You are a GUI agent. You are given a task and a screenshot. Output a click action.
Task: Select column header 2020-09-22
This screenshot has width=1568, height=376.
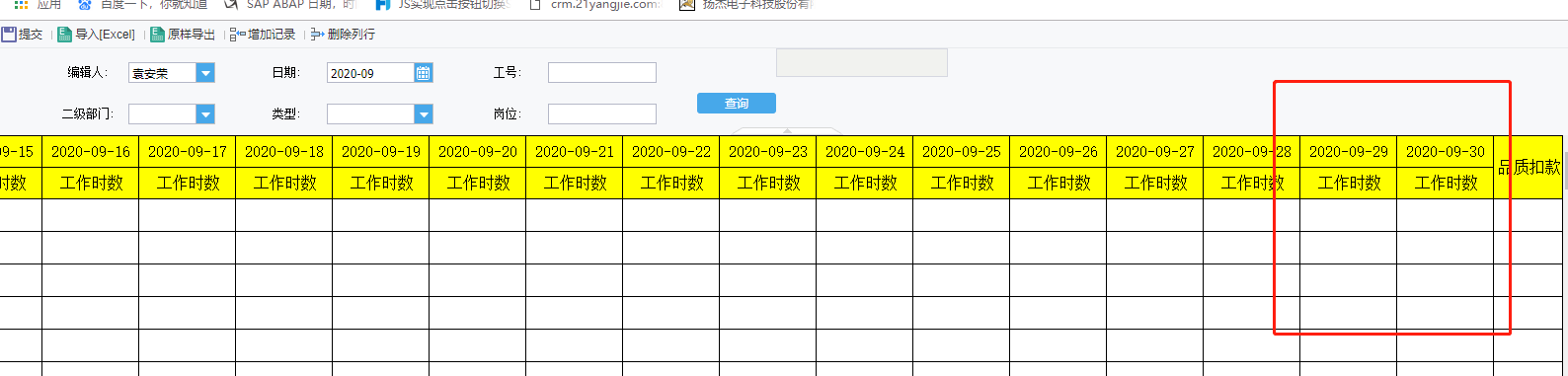point(671,152)
